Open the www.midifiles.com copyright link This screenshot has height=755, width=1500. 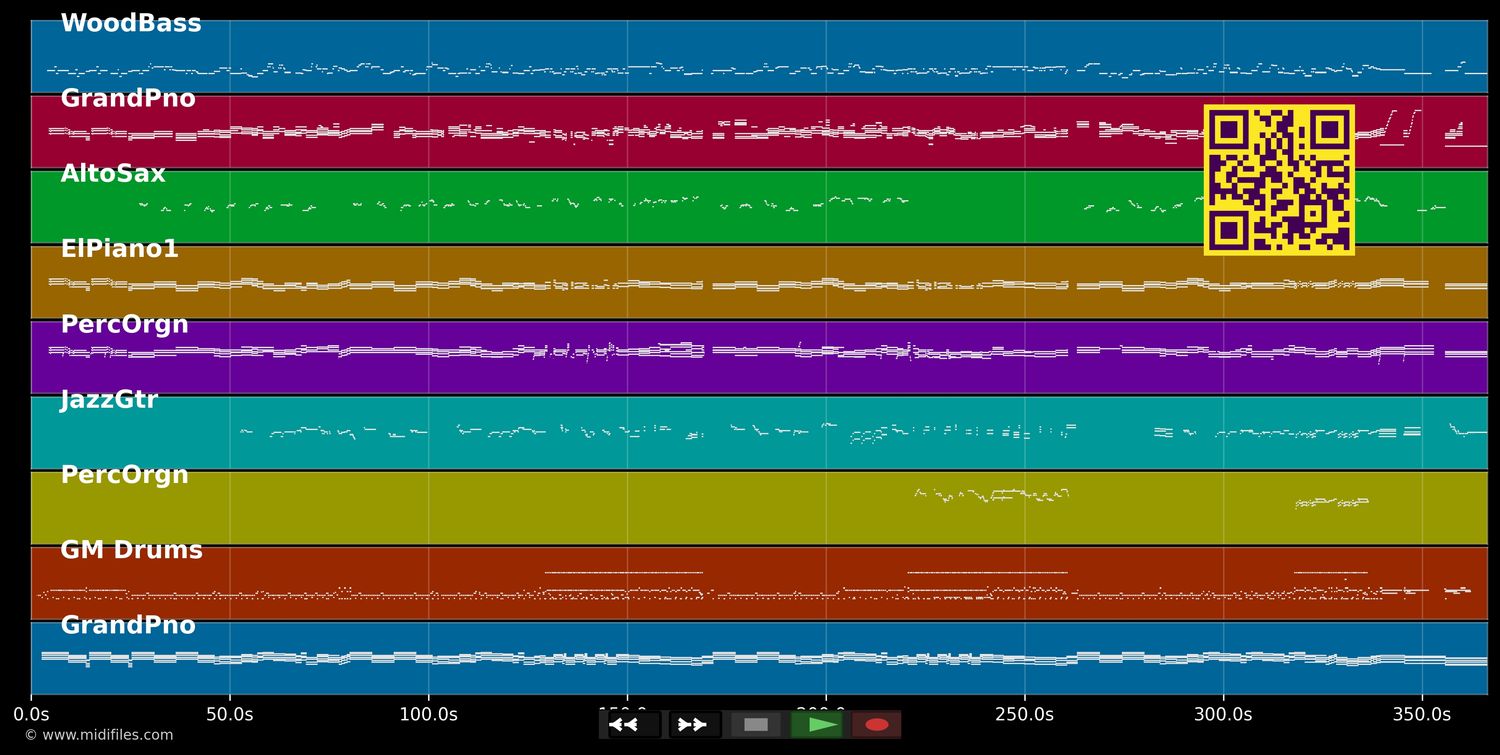tap(98, 735)
